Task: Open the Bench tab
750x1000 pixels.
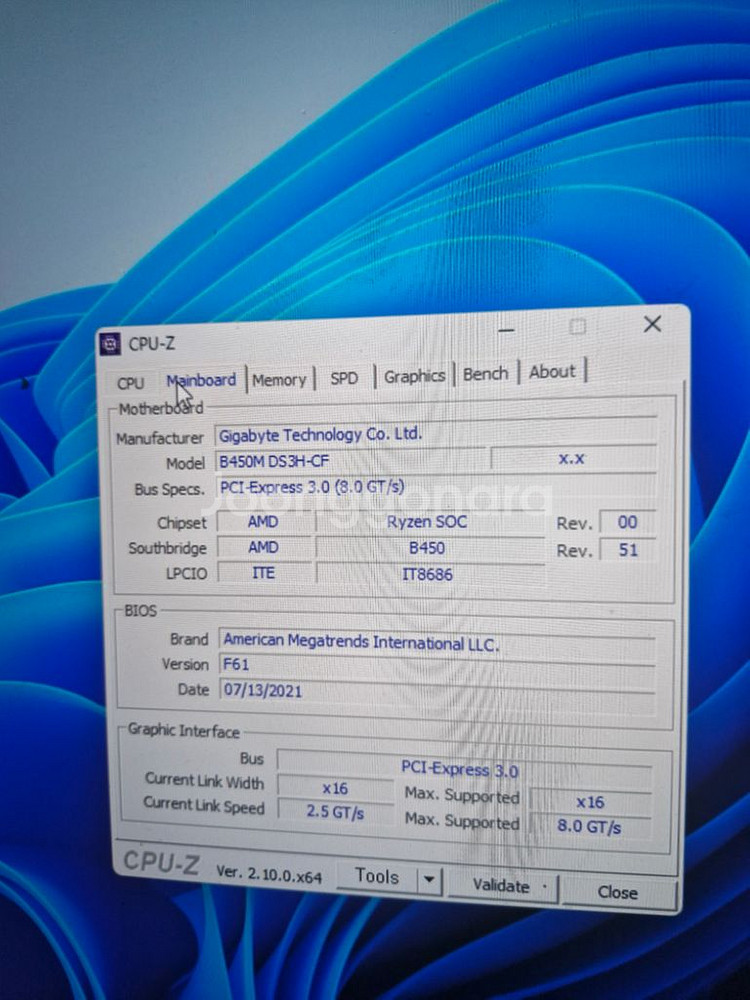Action: click(x=485, y=374)
